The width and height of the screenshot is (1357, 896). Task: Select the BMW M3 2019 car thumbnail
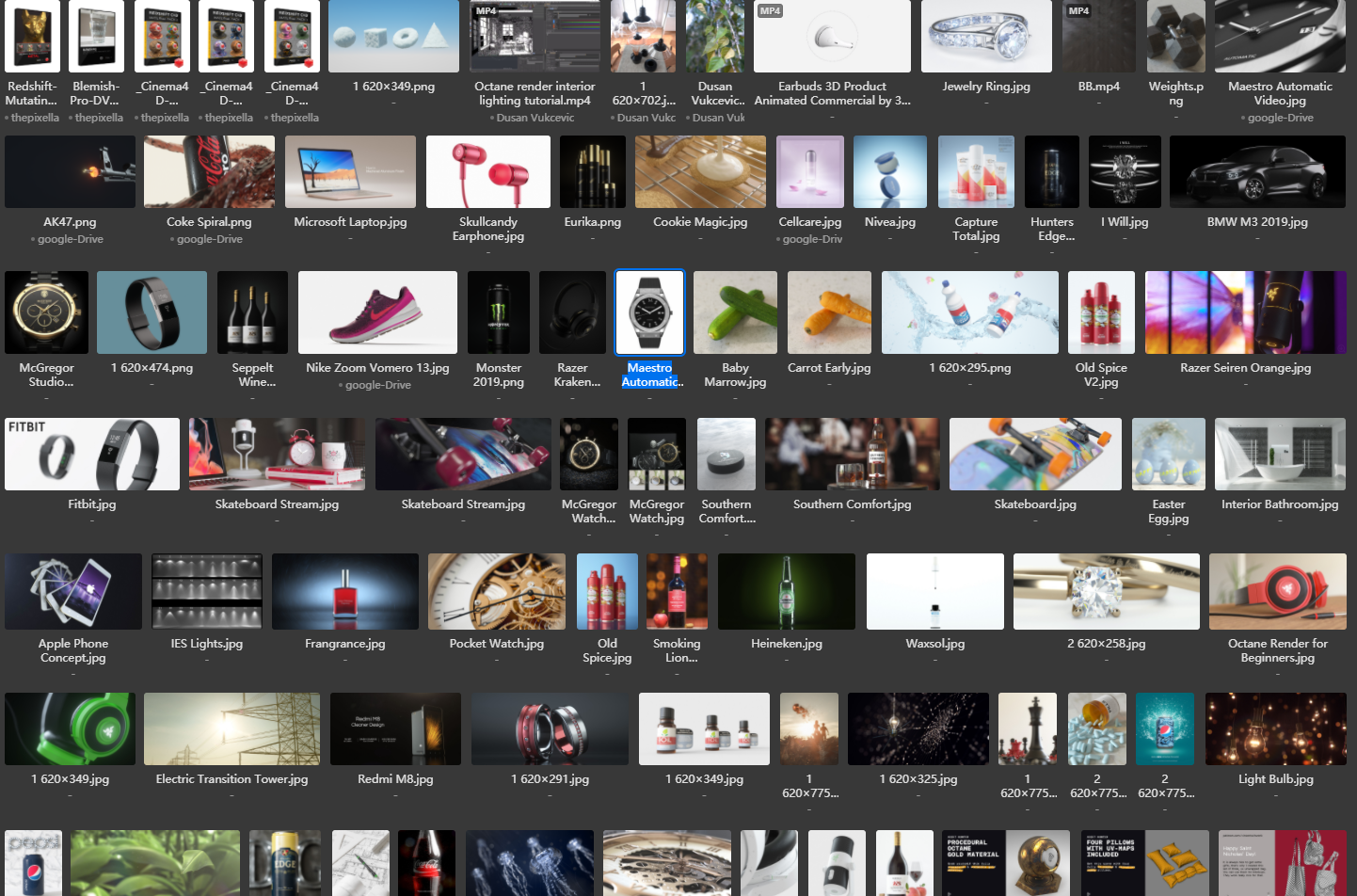tap(1257, 172)
